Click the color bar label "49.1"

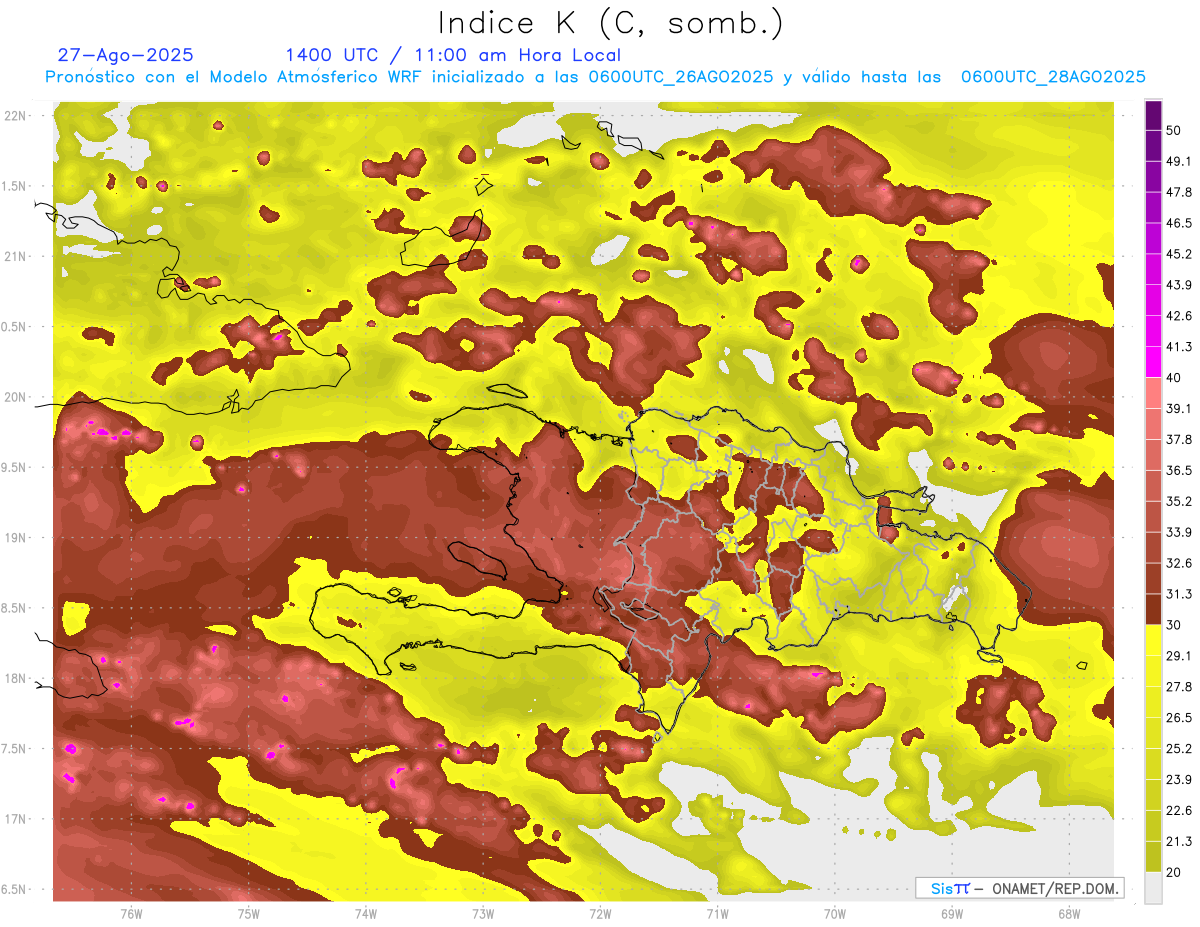[1178, 161]
